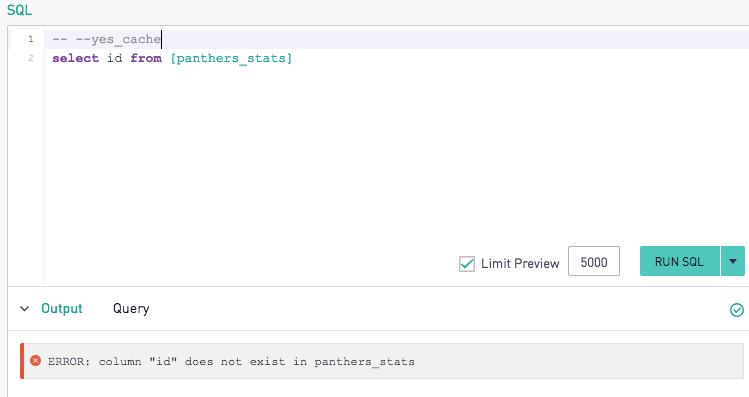Click the Limit Preview label text
749x397 pixels.
click(520, 264)
